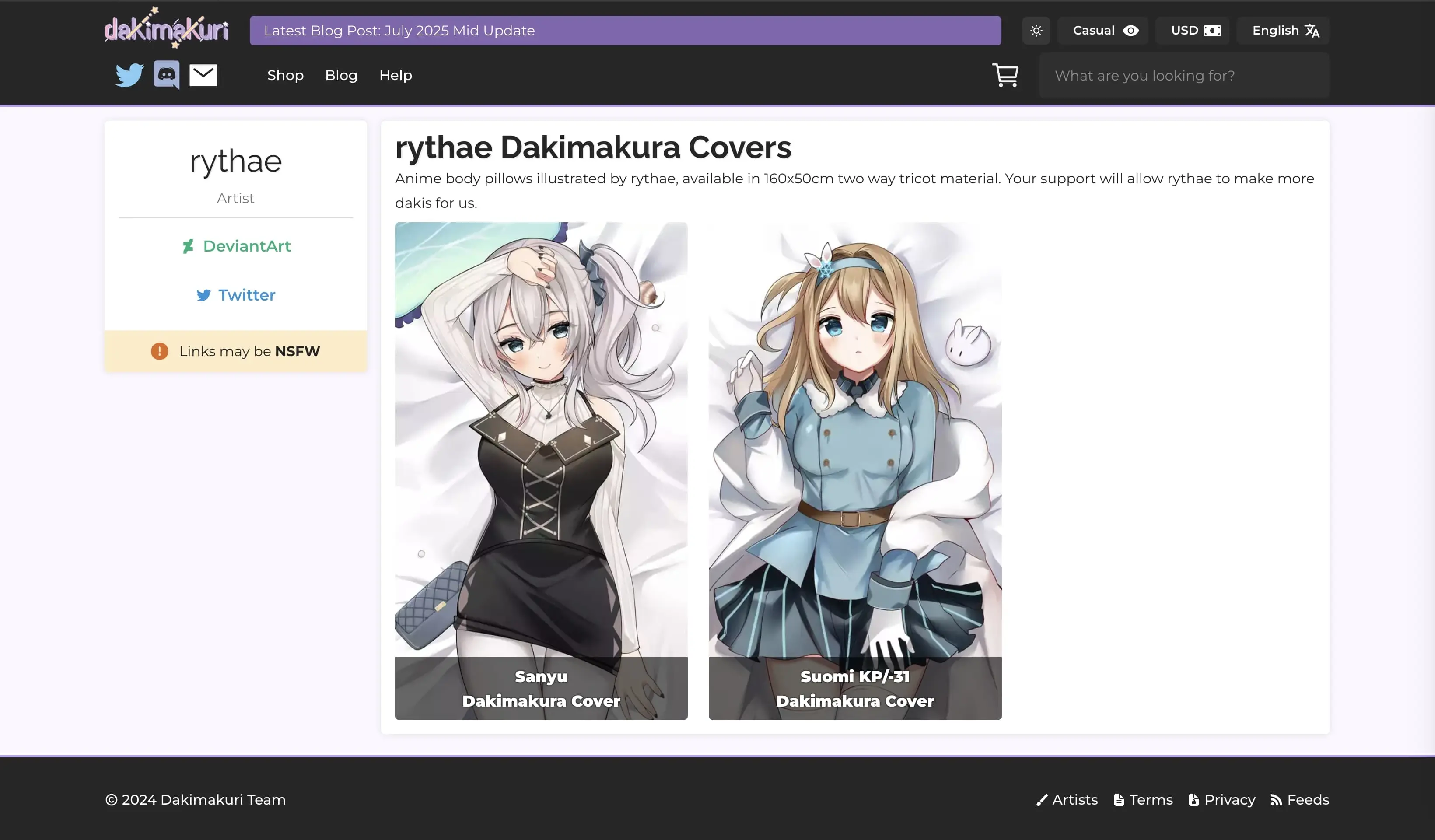Viewport: 1435px width, 840px height.
Task: Toggle the NSFW links warning banner
Action: 236,351
